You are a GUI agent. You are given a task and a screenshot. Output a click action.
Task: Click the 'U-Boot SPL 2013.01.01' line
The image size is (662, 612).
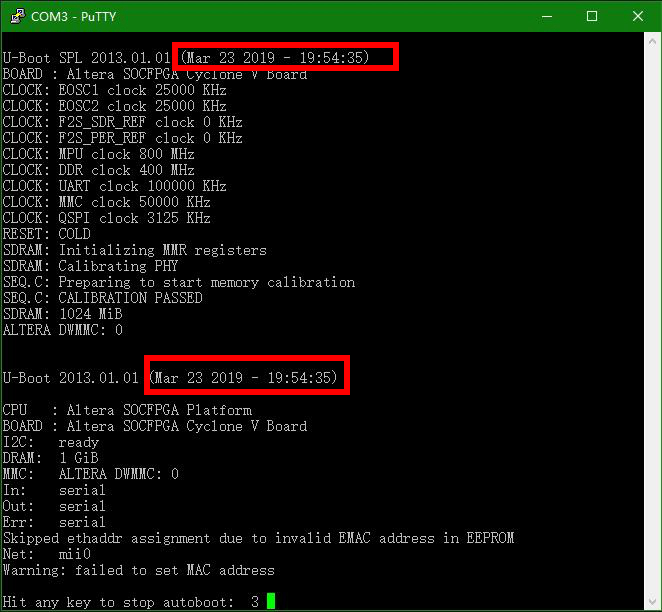pos(186,57)
